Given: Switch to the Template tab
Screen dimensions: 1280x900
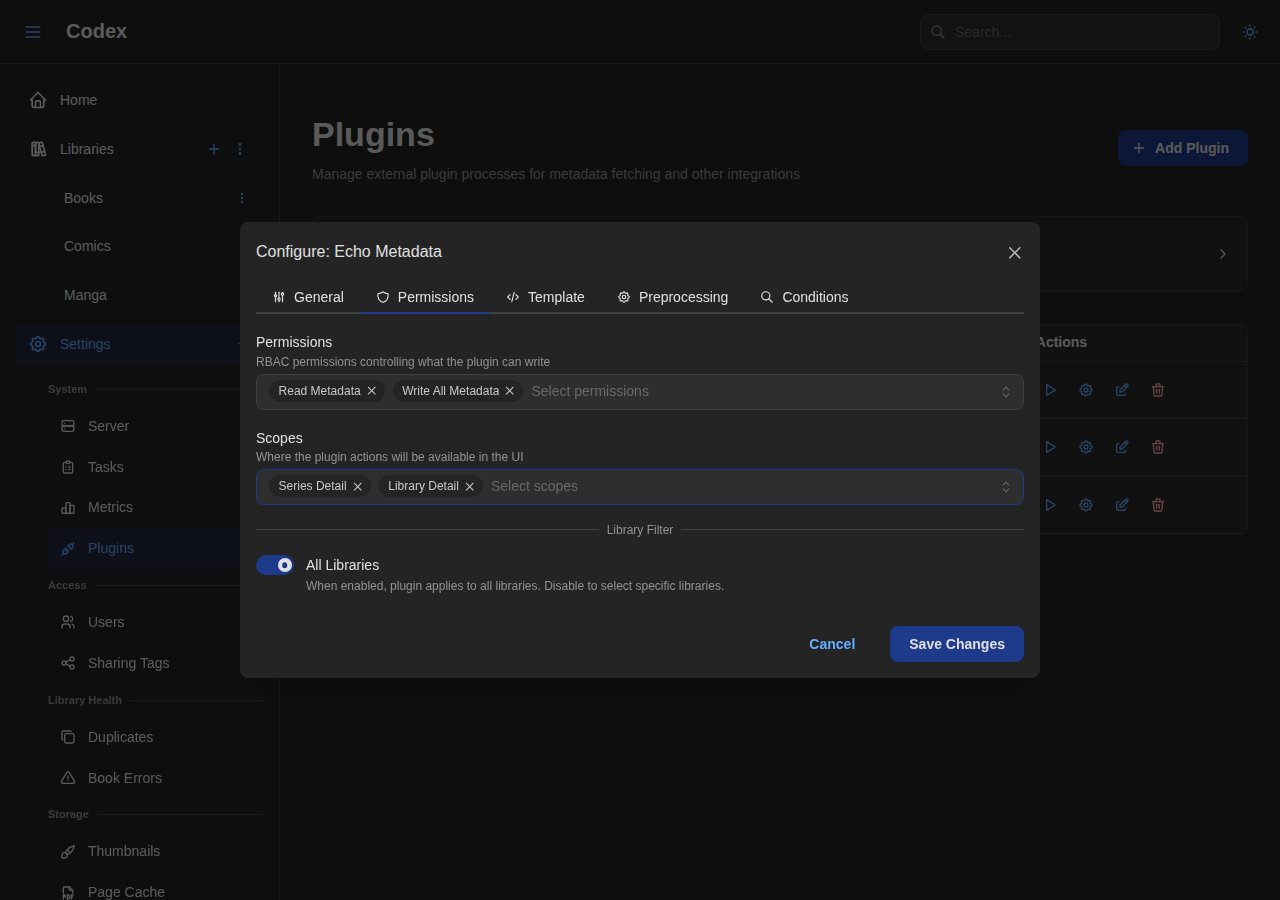Looking at the screenshot, I should tap(546, 297).
